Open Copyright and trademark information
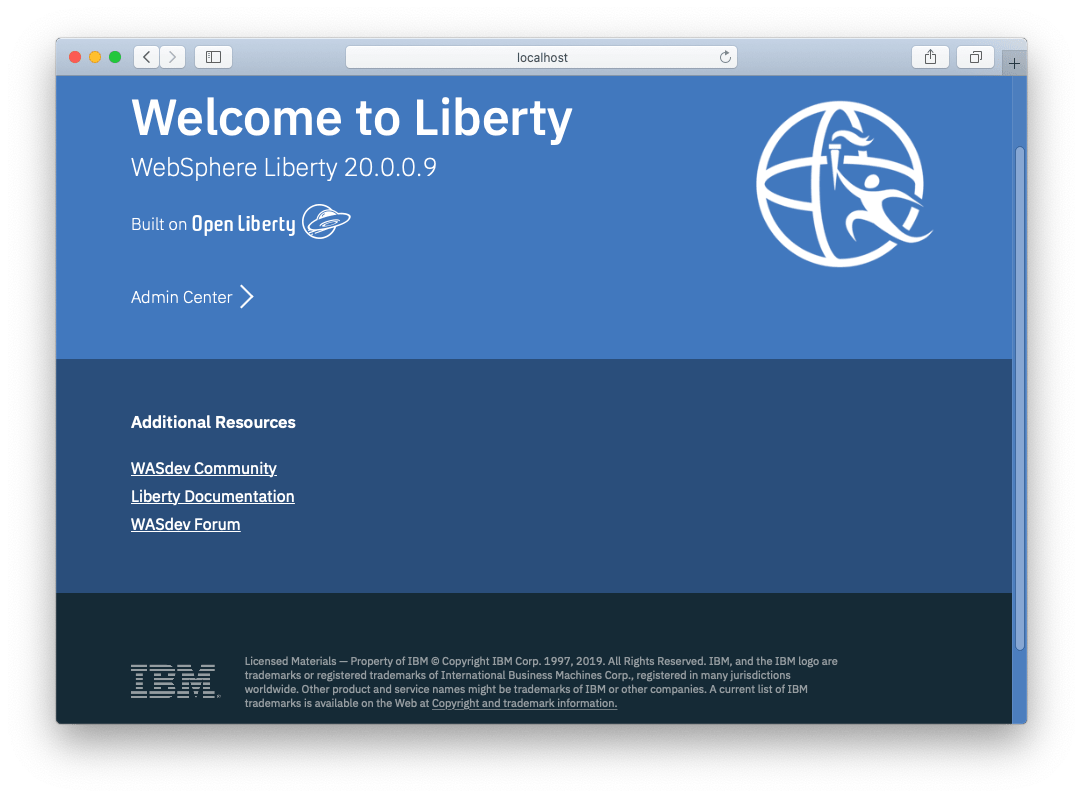 (x=524, y=703)
